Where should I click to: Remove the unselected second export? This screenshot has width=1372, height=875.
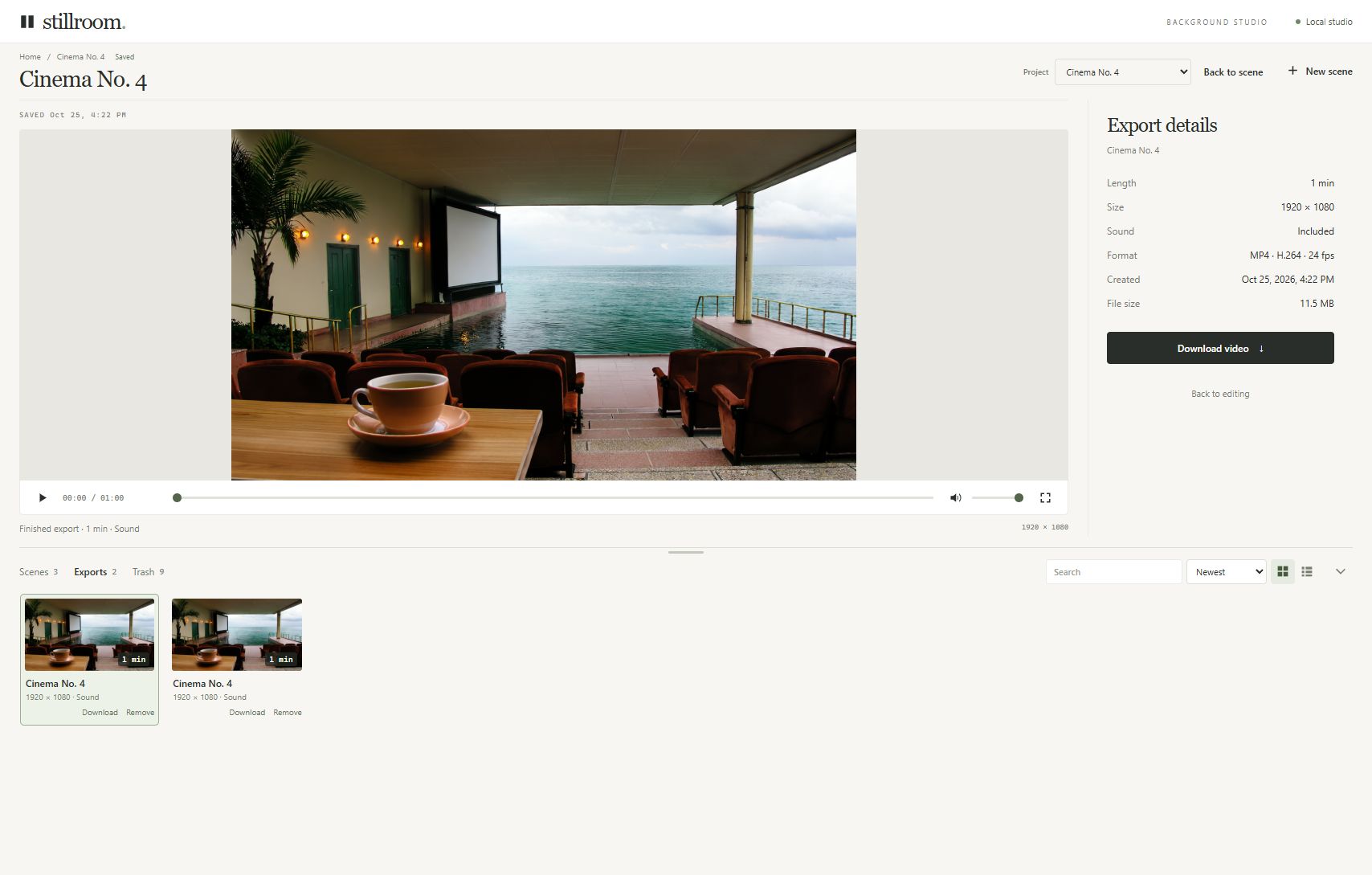(288, 713)
